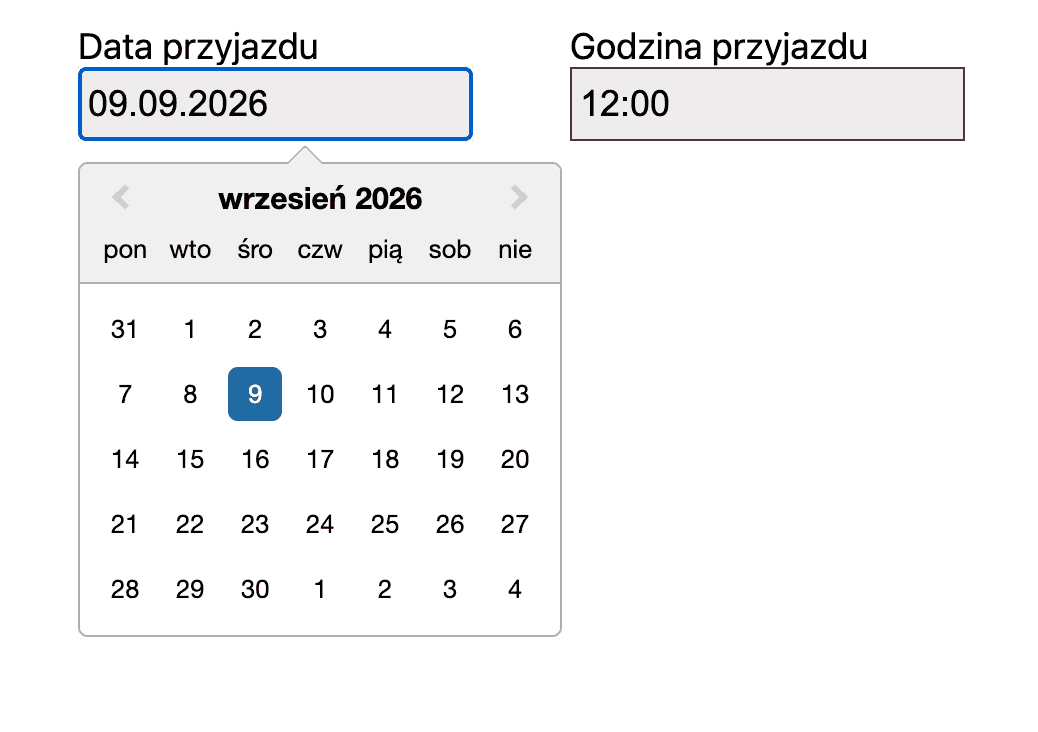Viewport: 1038px width, 732px height.
Task: Select day 1 of next month
Action: (x=319, y=589)
